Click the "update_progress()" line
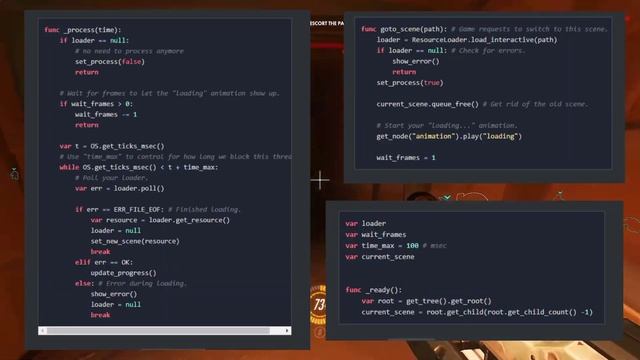 click(123, 273)
